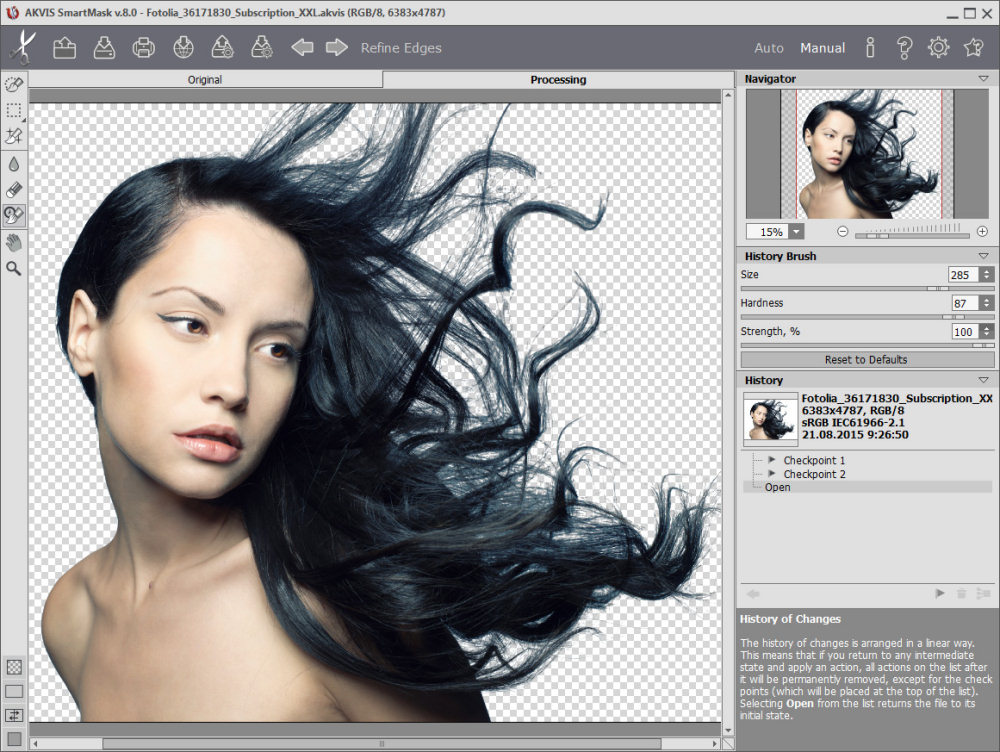Image resolution: width=1000 pixels, height=752 pixels.
Task: Switch to the light solid background swatch
Action: tap(14, 691)
